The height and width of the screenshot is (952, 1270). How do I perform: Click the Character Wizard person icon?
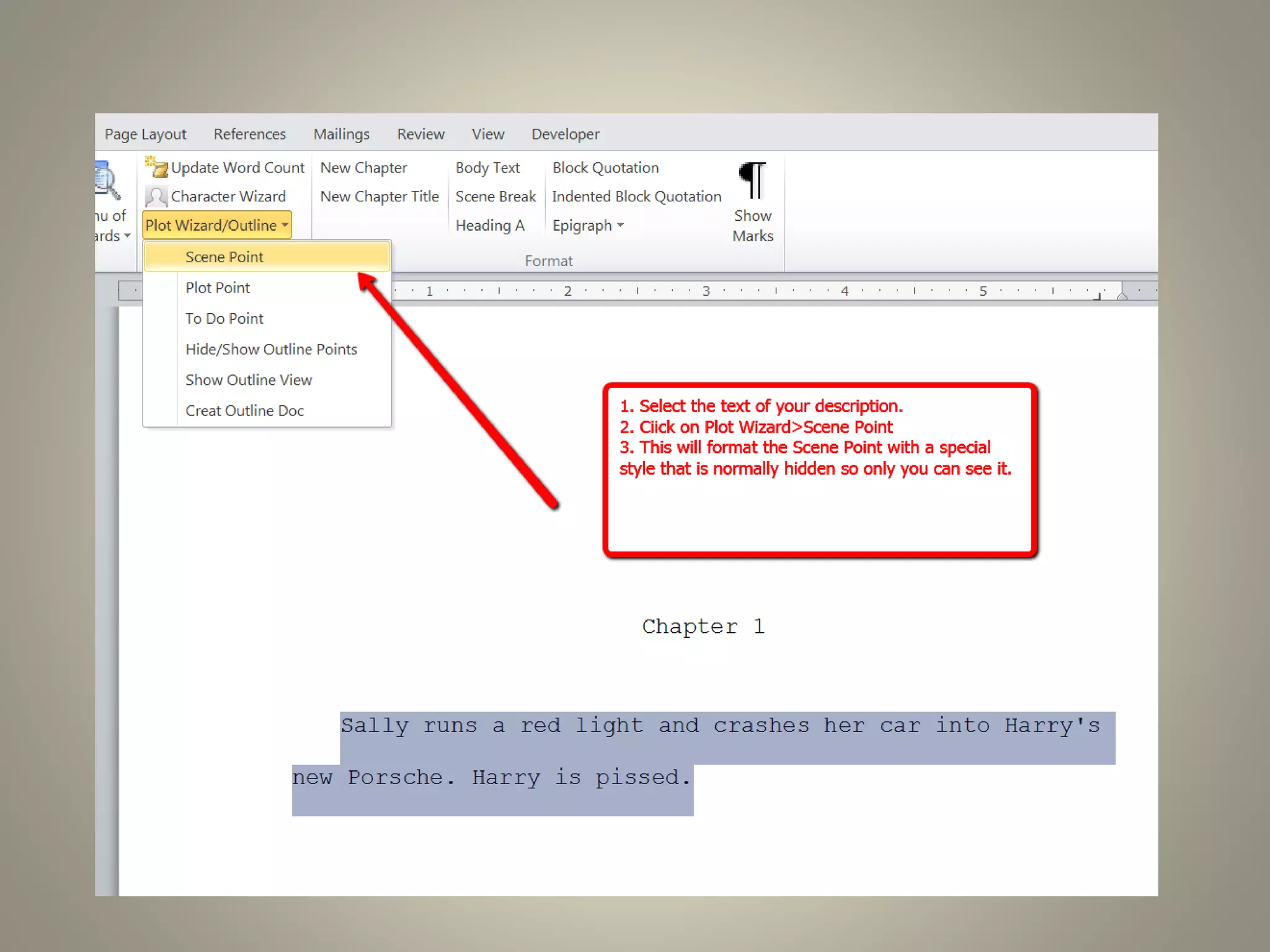[156, 196]
